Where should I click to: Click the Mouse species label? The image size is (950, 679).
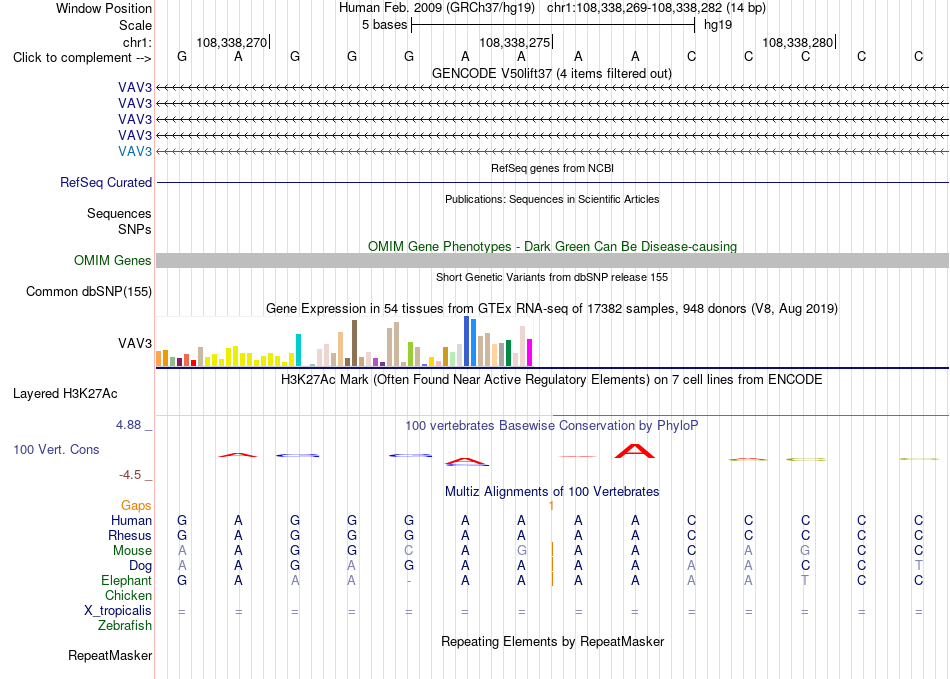132,551
